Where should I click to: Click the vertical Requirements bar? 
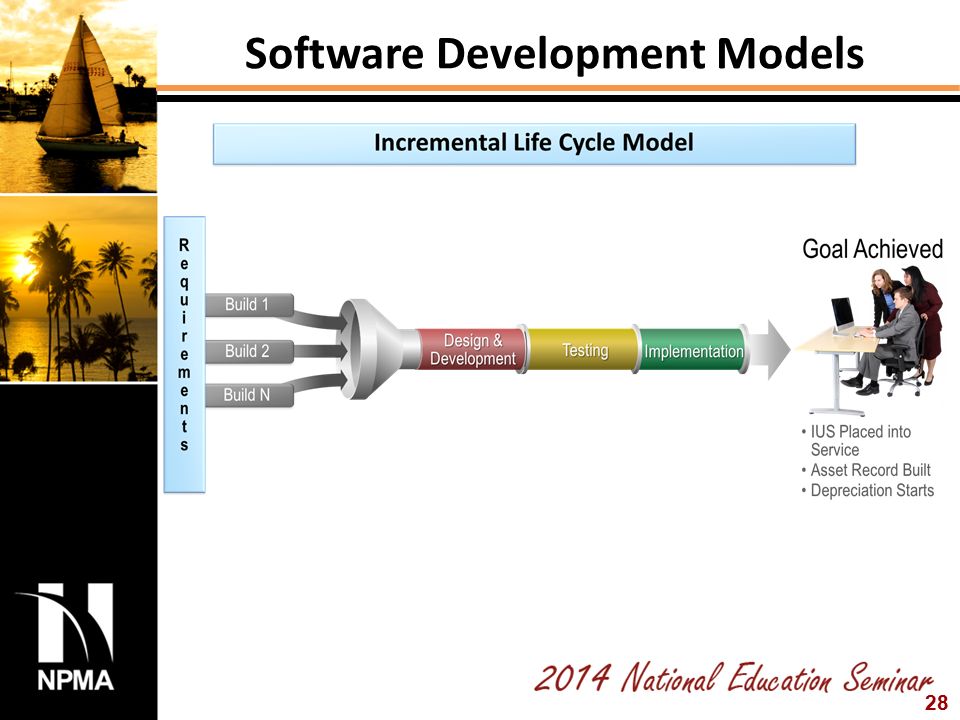(184, 354)
